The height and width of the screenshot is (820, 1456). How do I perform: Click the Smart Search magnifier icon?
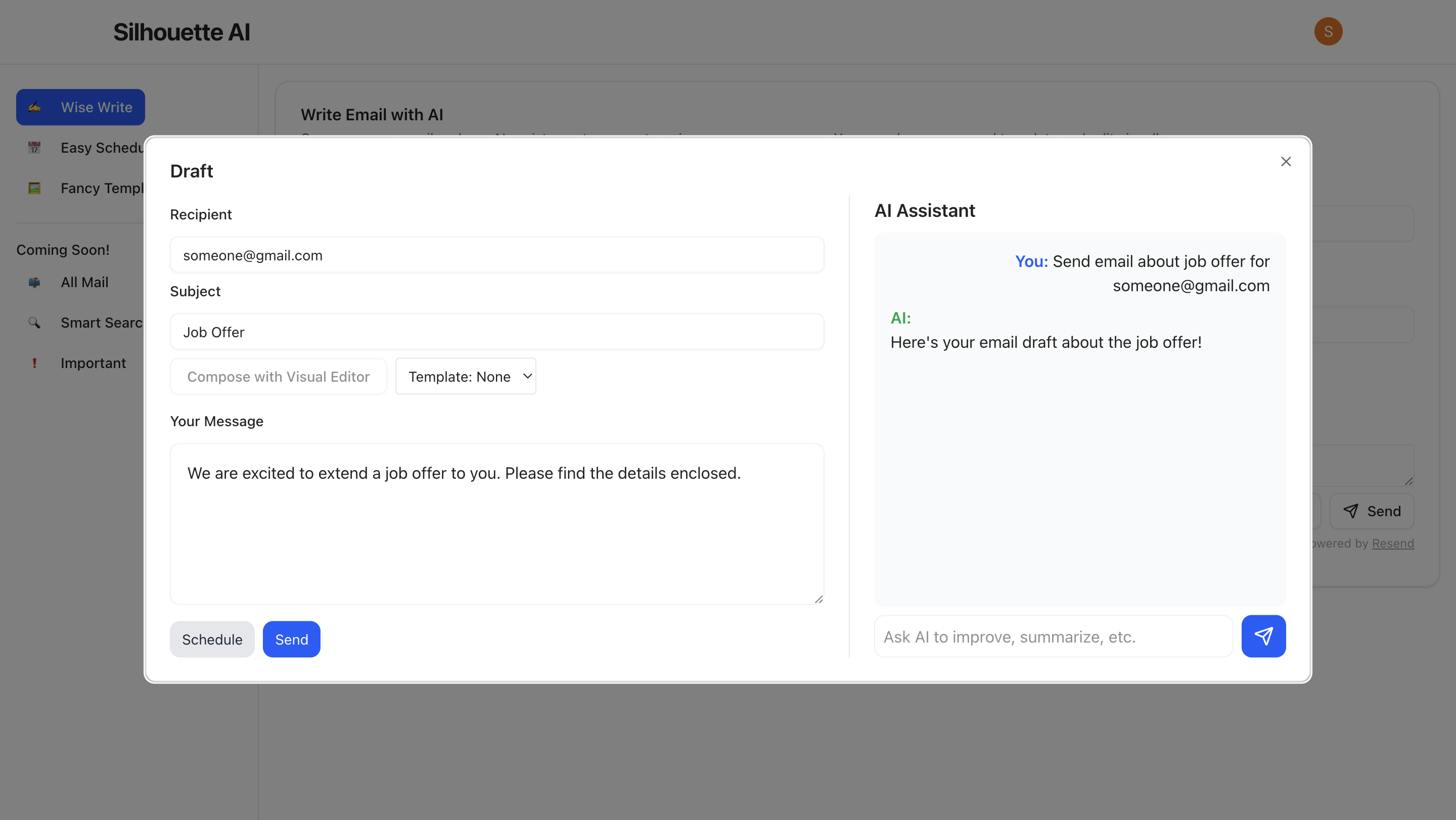[34, 323]
